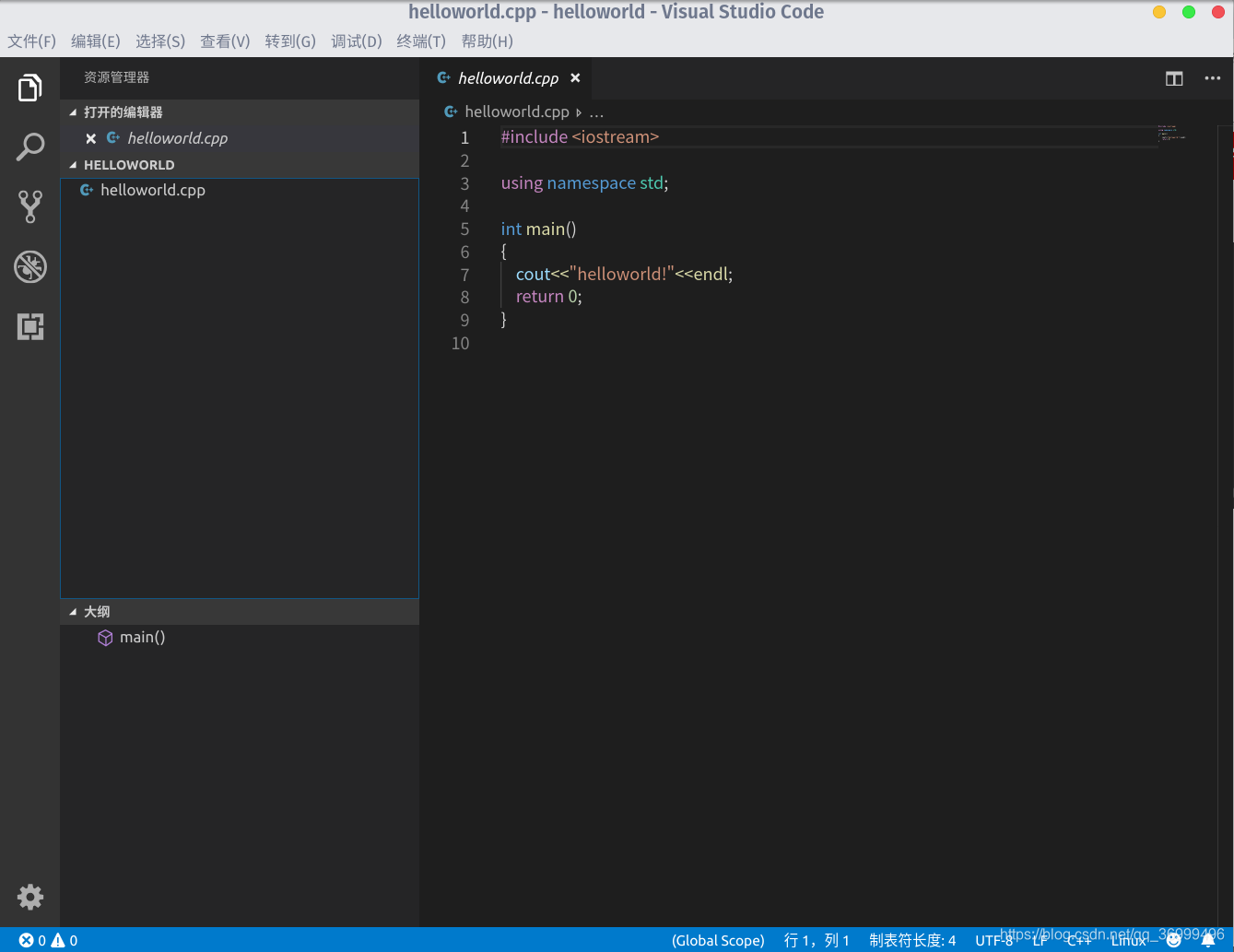The height and width of the screenshot is (952, 1234).
Task: Open the 帮助(H) menu
Action: 487,41
